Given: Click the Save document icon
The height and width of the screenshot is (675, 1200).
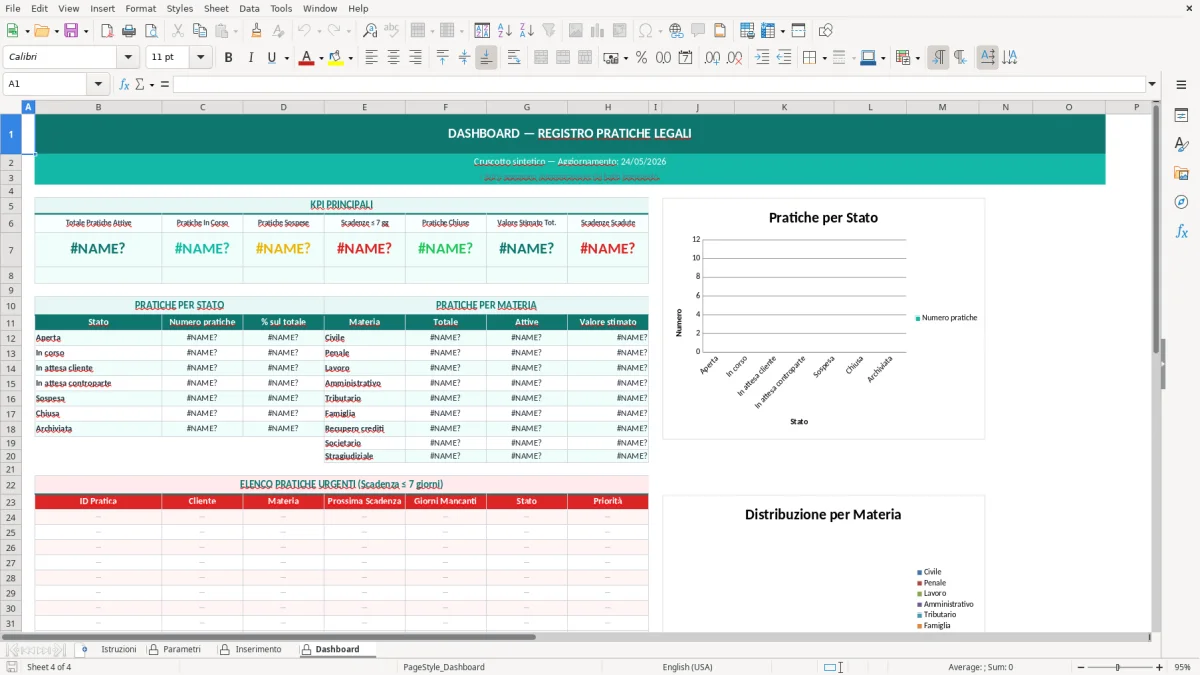Looking at the screenshot, I should pos(71,31).
